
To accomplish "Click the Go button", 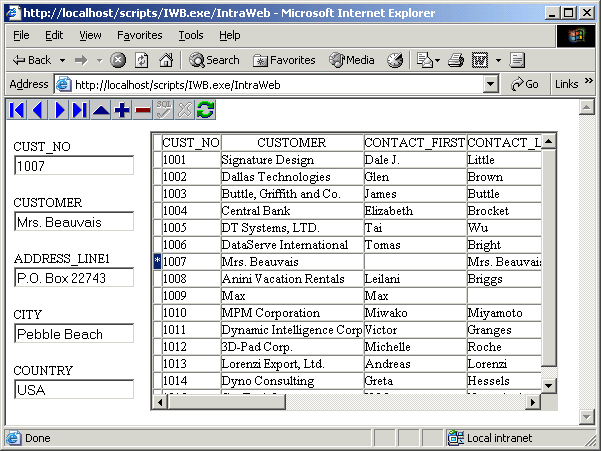I will (525, 84).
